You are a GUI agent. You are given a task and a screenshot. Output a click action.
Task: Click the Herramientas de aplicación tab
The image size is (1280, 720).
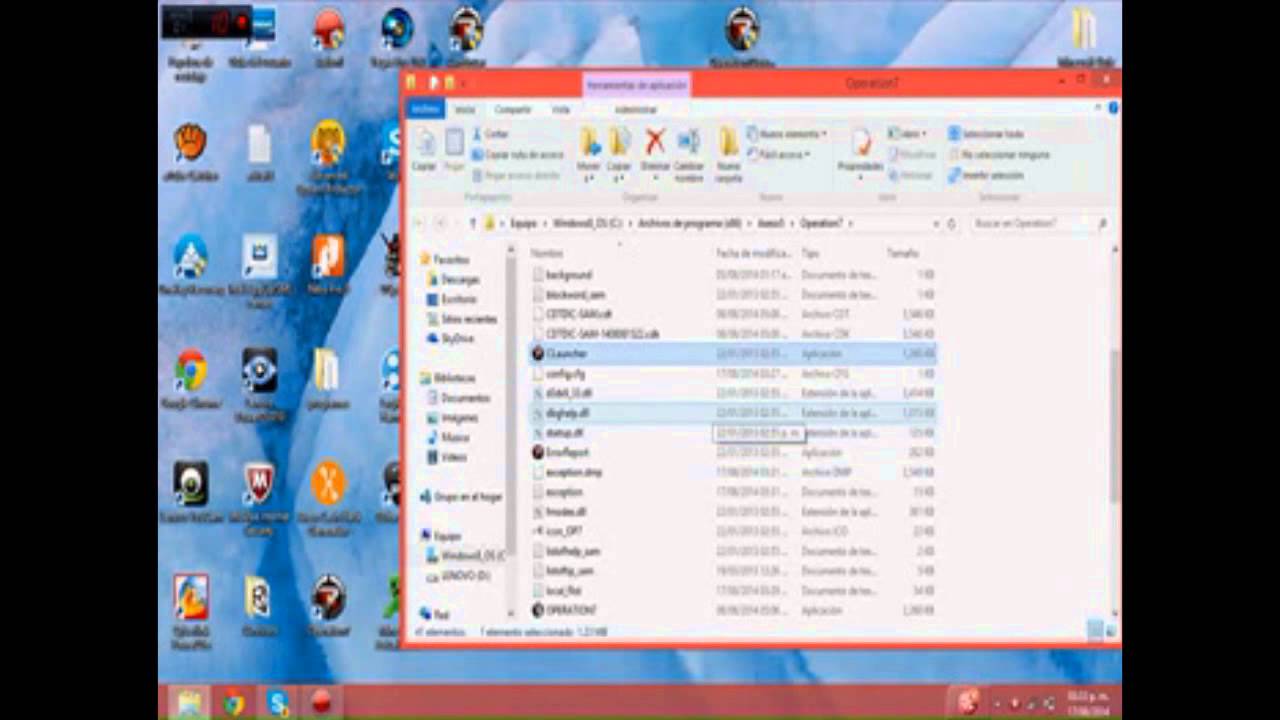click(636, 85)
